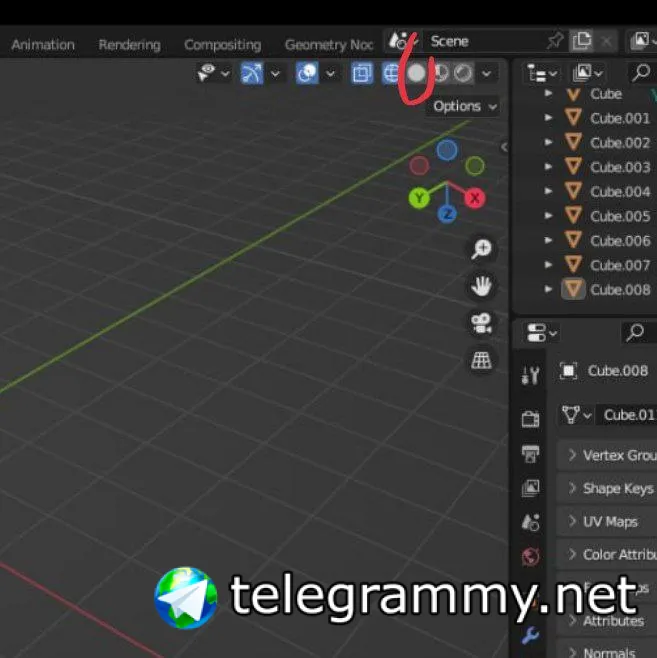Click the red X axis on gizmo
The height and width of the screenshot is (658, 657).
pyautogui.click(x=475, y=198)
